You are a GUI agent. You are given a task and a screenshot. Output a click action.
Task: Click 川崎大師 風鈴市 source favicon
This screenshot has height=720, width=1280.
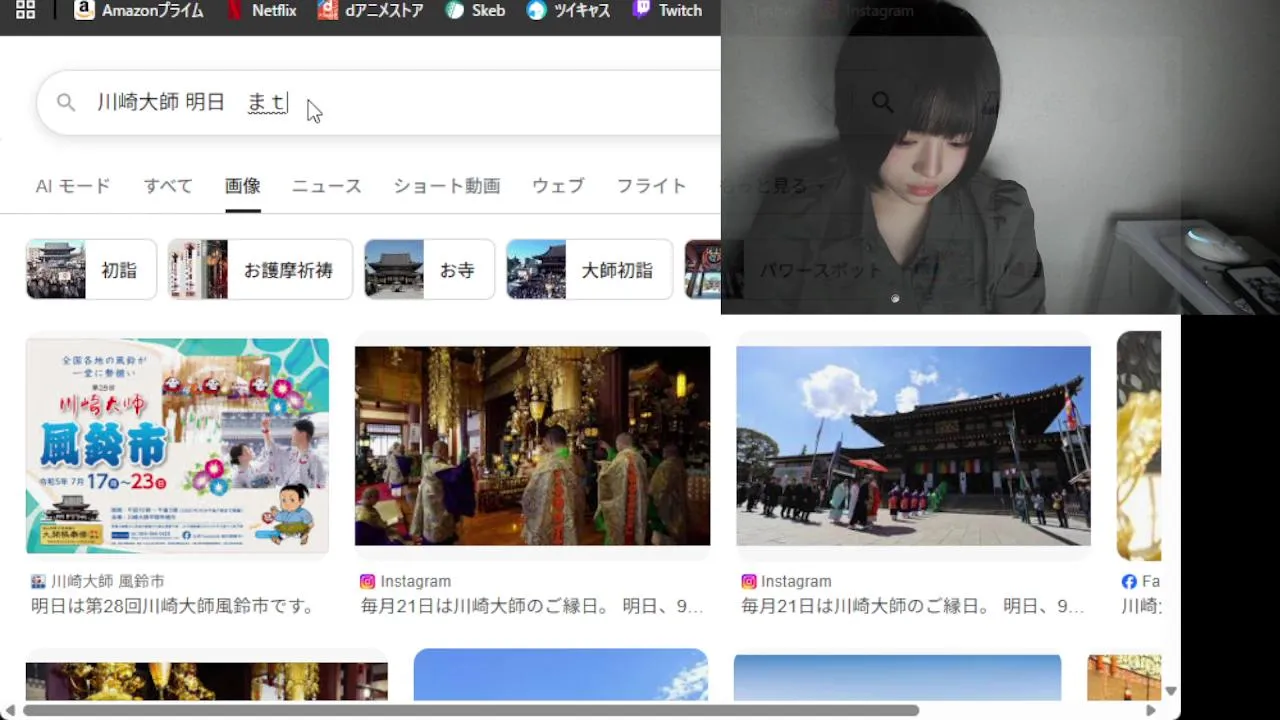[x=38, y=581]
